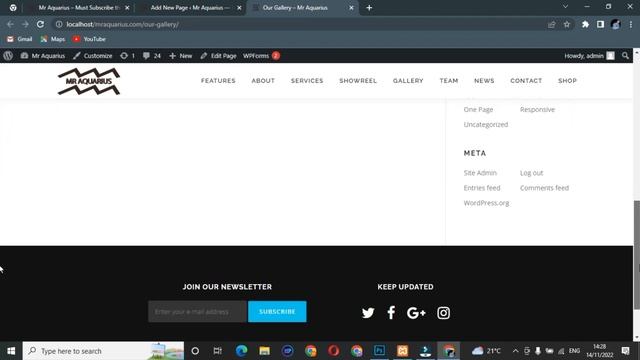Bookmark this page with the star icon
Viewport: 640px width, 360px height.
(567, 24)
